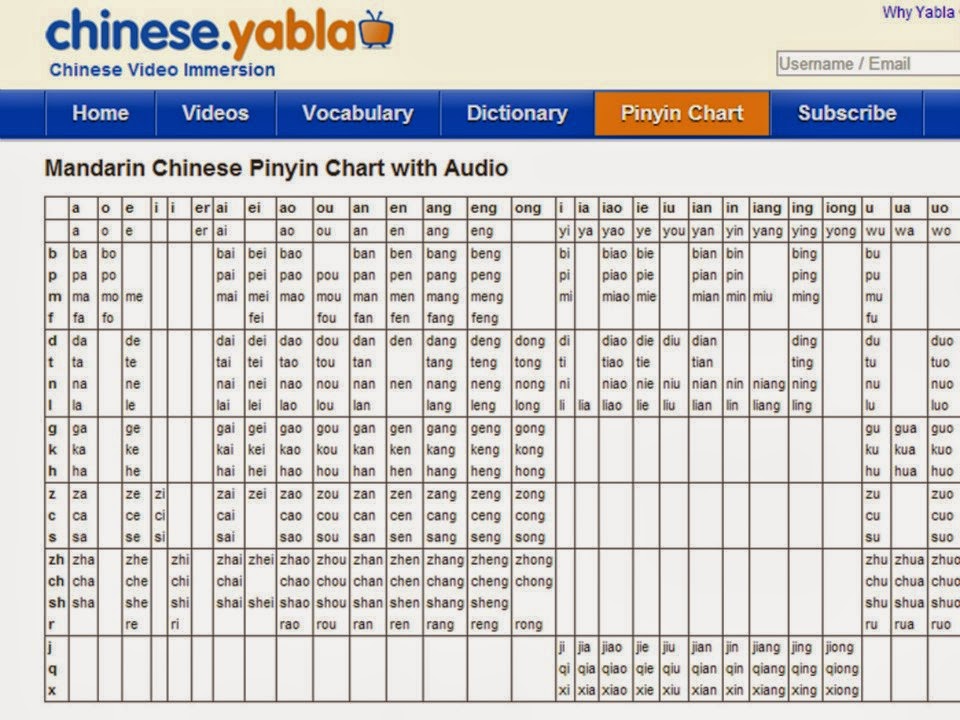
Task: Select the Home tab
Action: point(99,113)
